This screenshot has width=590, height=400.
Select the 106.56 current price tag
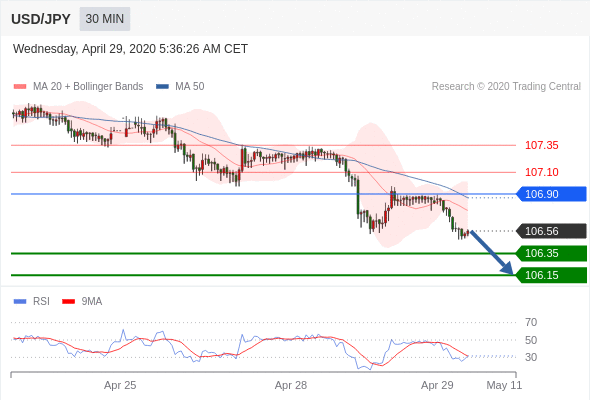click(x=551, y=231)
